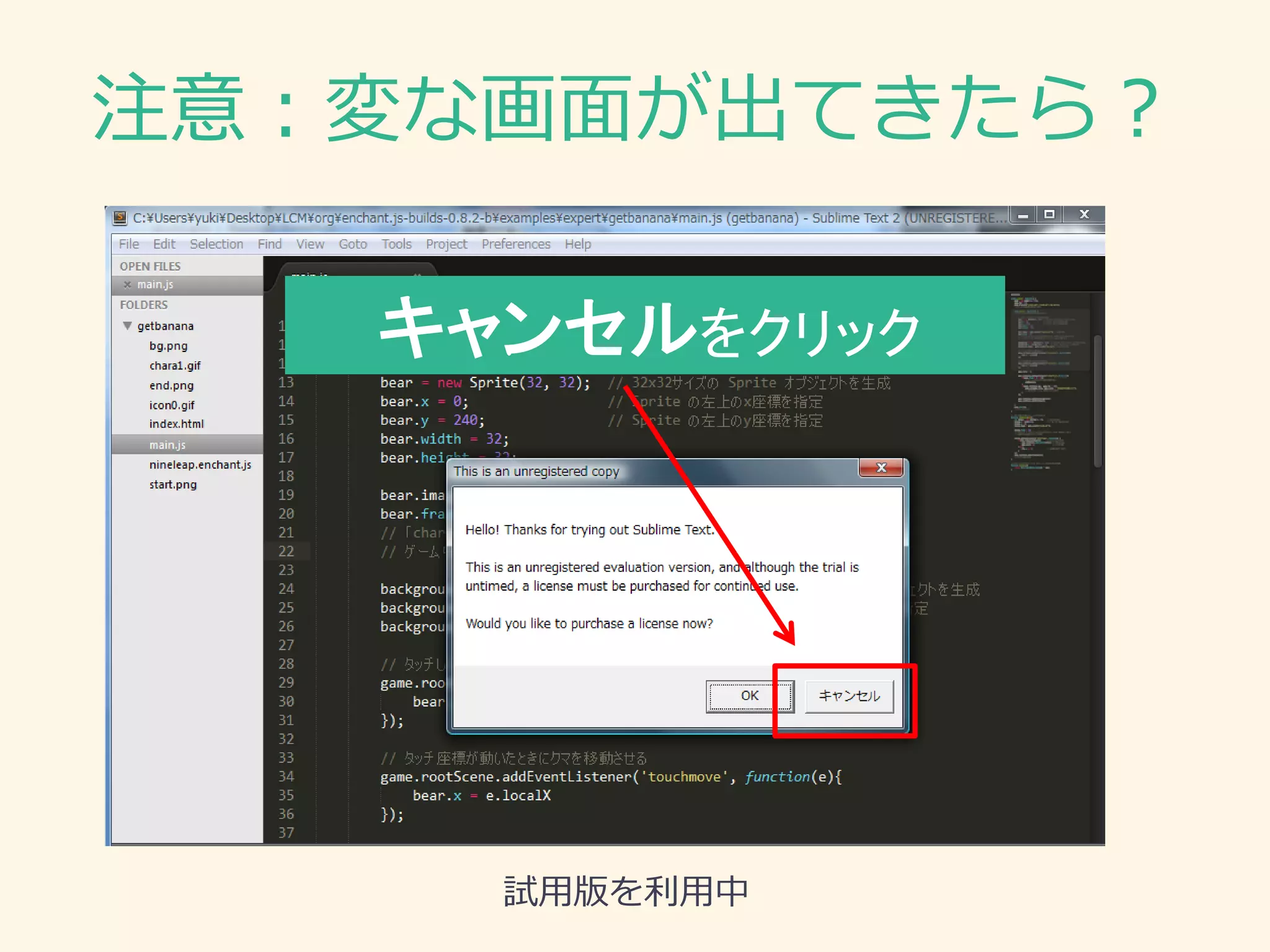Viewport: 1270px width, 952px height.
Task: Open the Preferences menu
Action: point(516,244)
